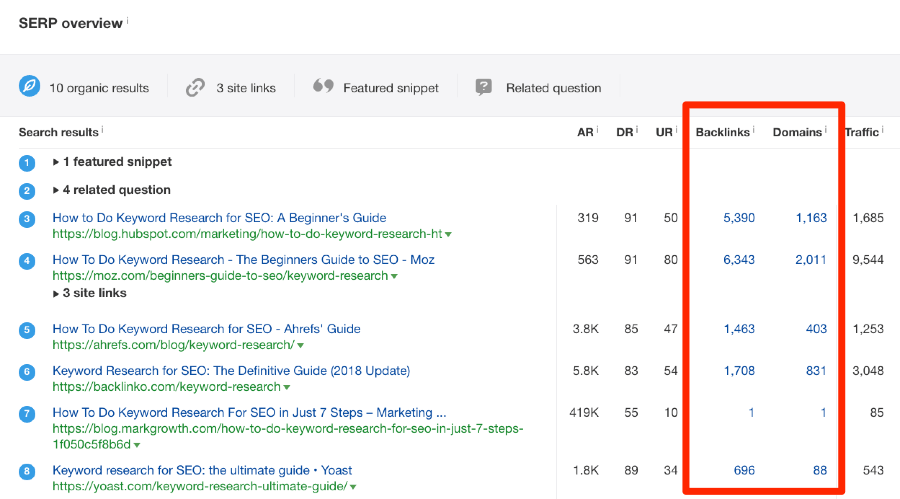Viewport: 900px width, 499px height.
Task: Click info icon beside UR column
Action: (x=676, y=130)
